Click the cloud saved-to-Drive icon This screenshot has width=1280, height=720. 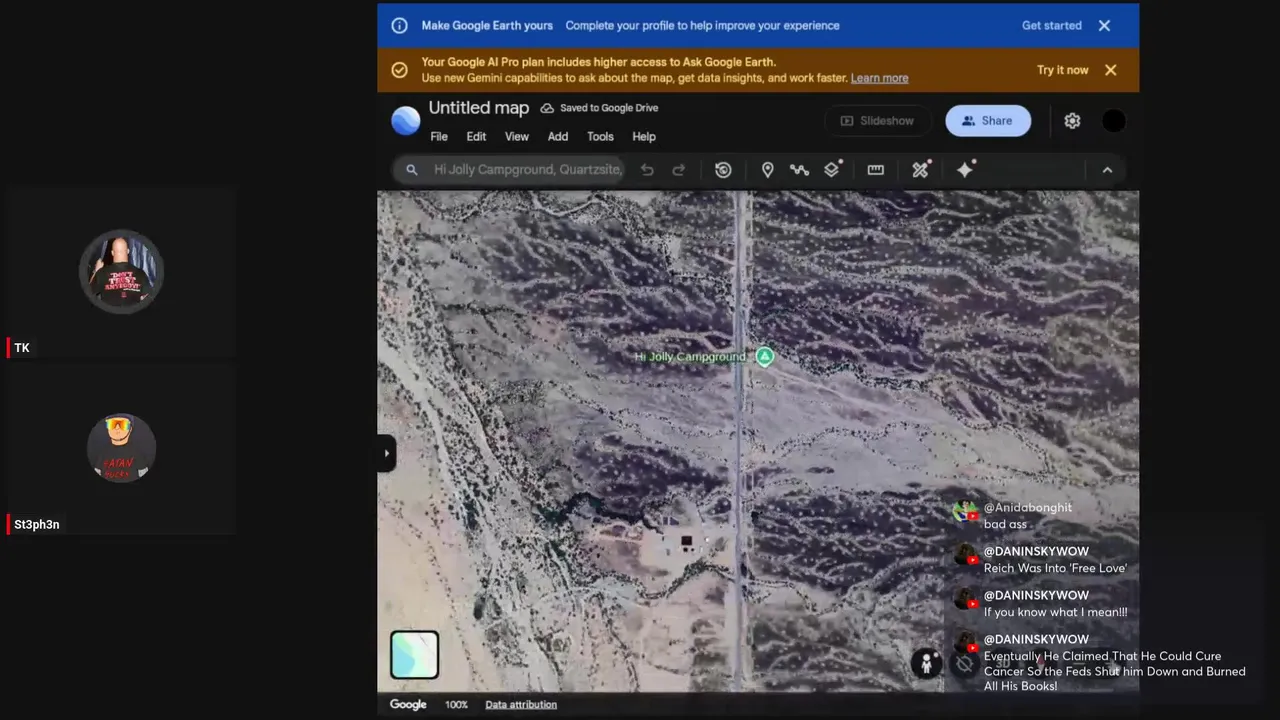547,108
